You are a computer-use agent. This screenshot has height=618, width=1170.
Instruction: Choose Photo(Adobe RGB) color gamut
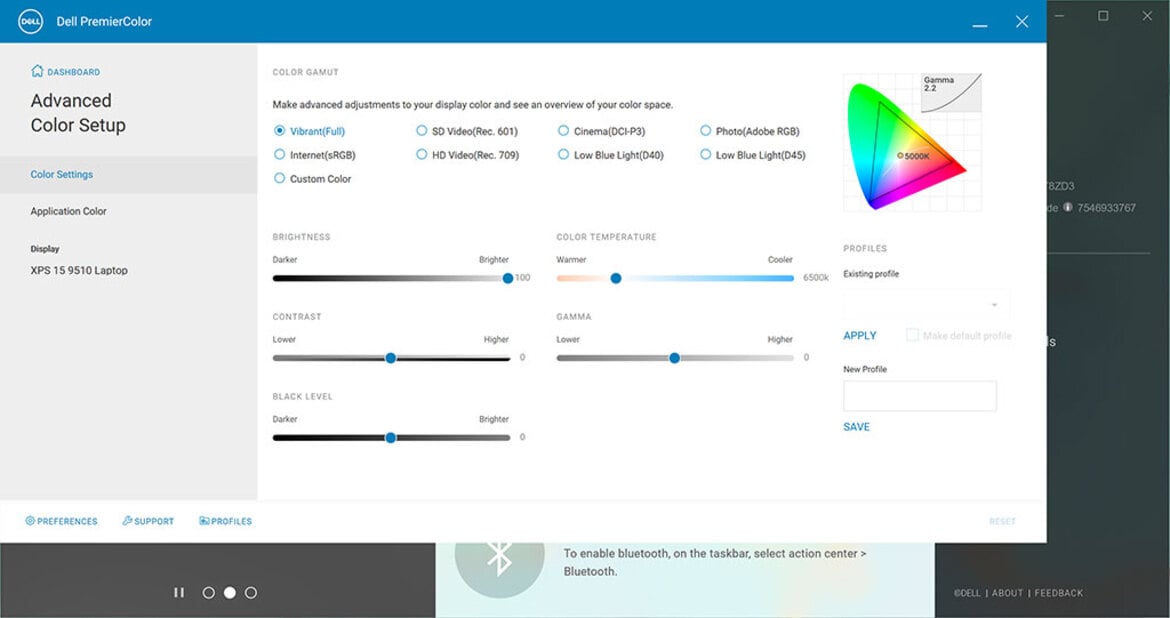point(750,131)
